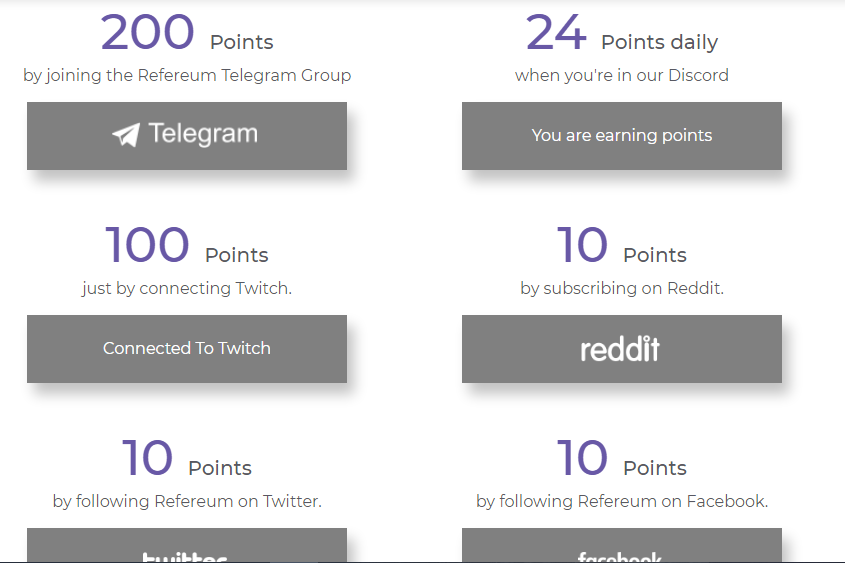Click the large "24" points number
The width and height of the screenshot is (845, 563).
click(556, 33)
